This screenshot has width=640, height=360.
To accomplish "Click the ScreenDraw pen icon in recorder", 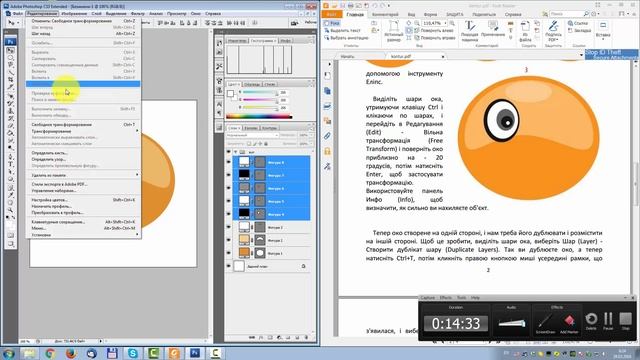I will 545,321.
